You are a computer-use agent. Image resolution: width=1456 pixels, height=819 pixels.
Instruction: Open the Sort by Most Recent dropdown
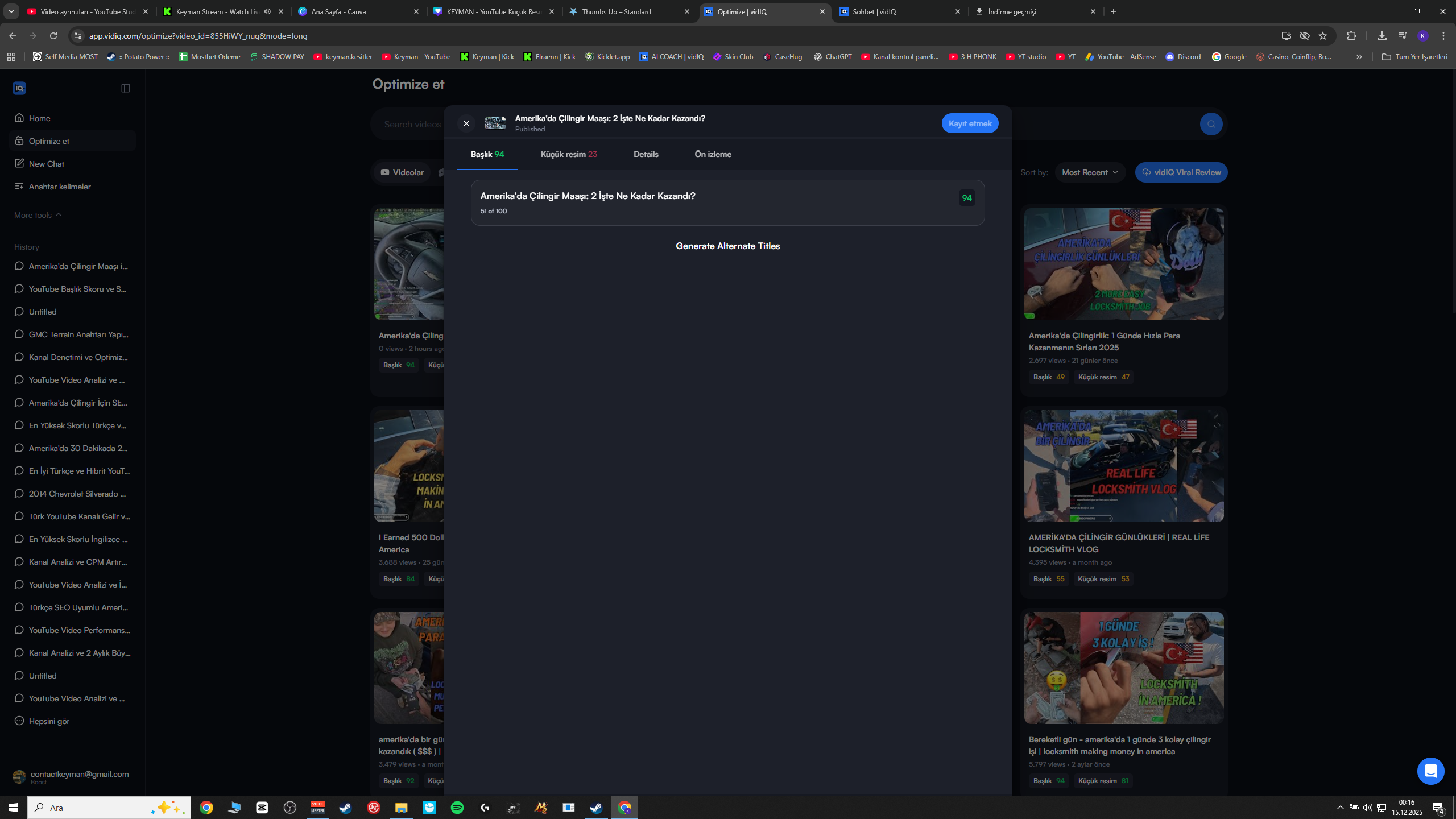click(x=1090, y=172)
